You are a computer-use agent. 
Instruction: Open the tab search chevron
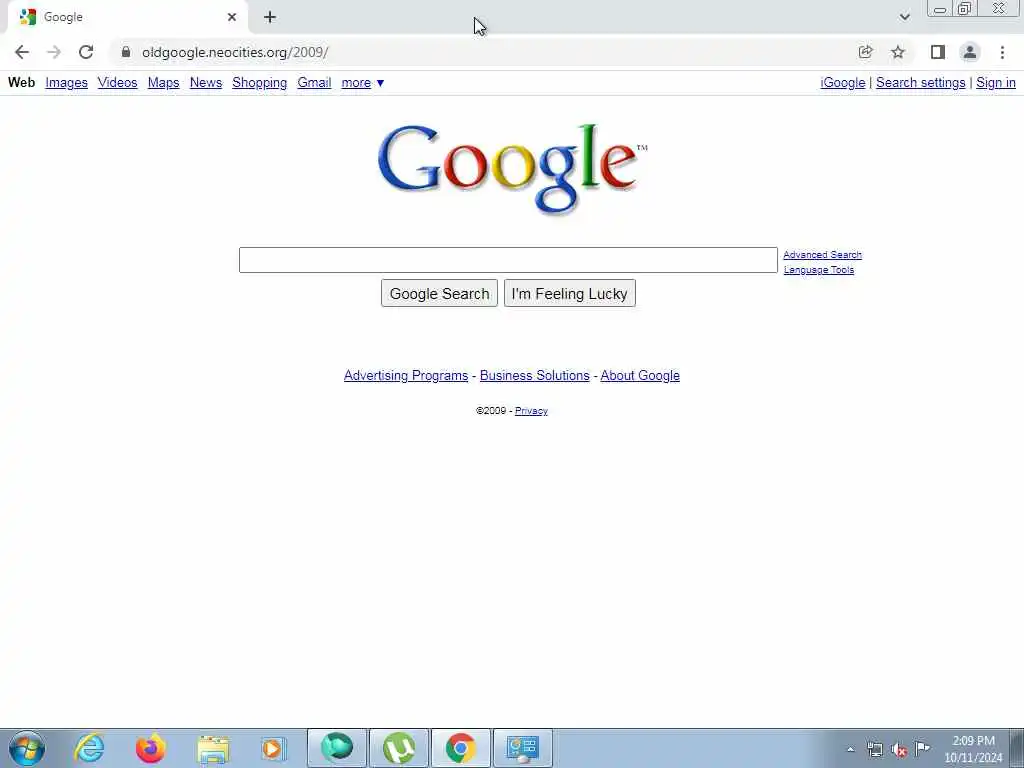click(904, 17)
